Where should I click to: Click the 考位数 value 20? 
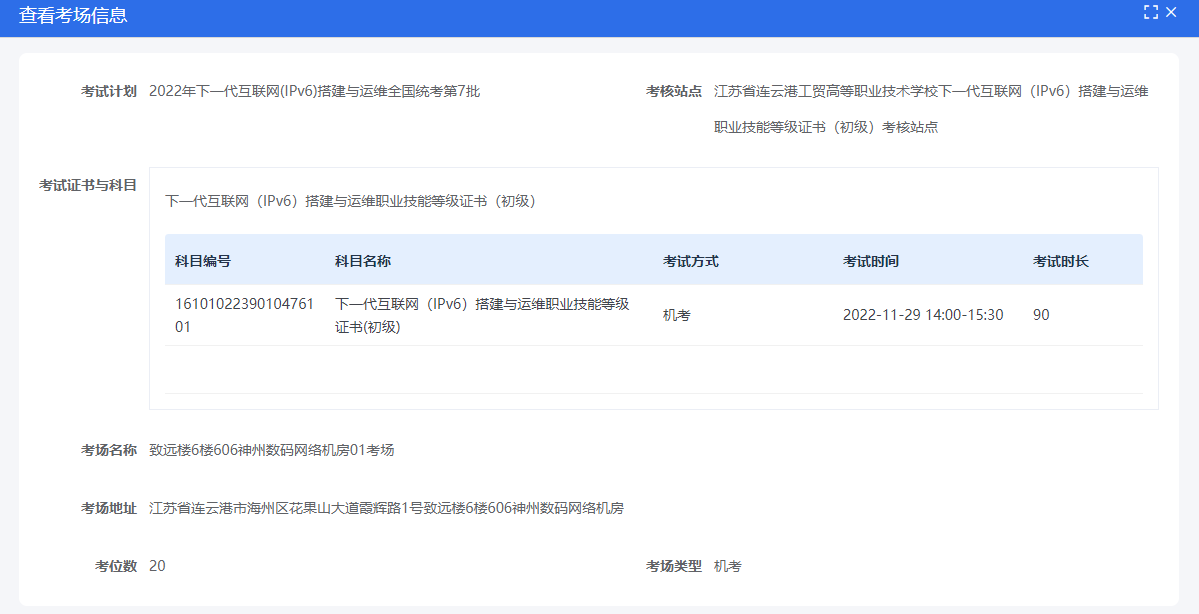click(157, 566)
